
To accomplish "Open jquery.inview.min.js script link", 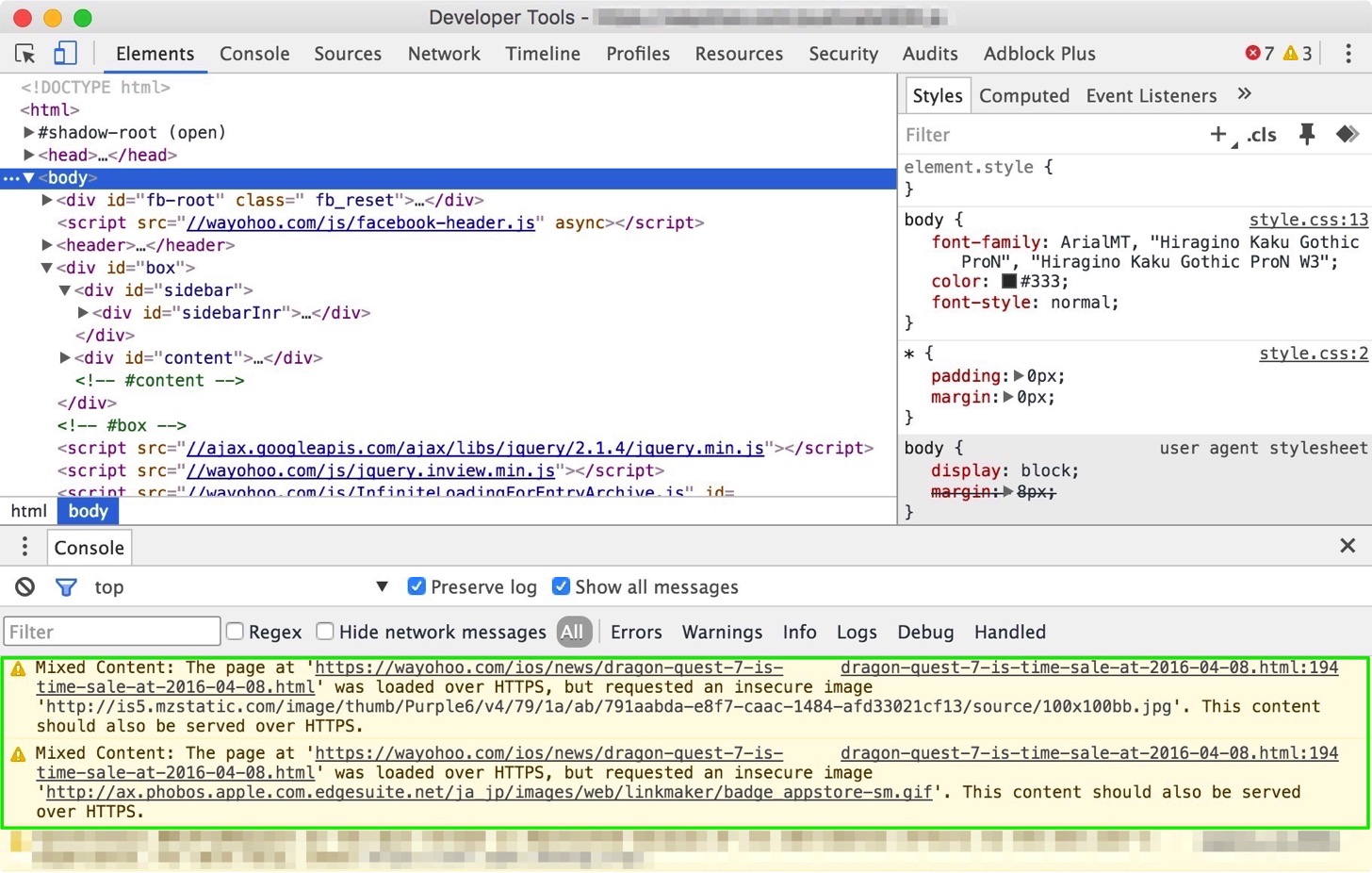I will (x=370, y=470).
